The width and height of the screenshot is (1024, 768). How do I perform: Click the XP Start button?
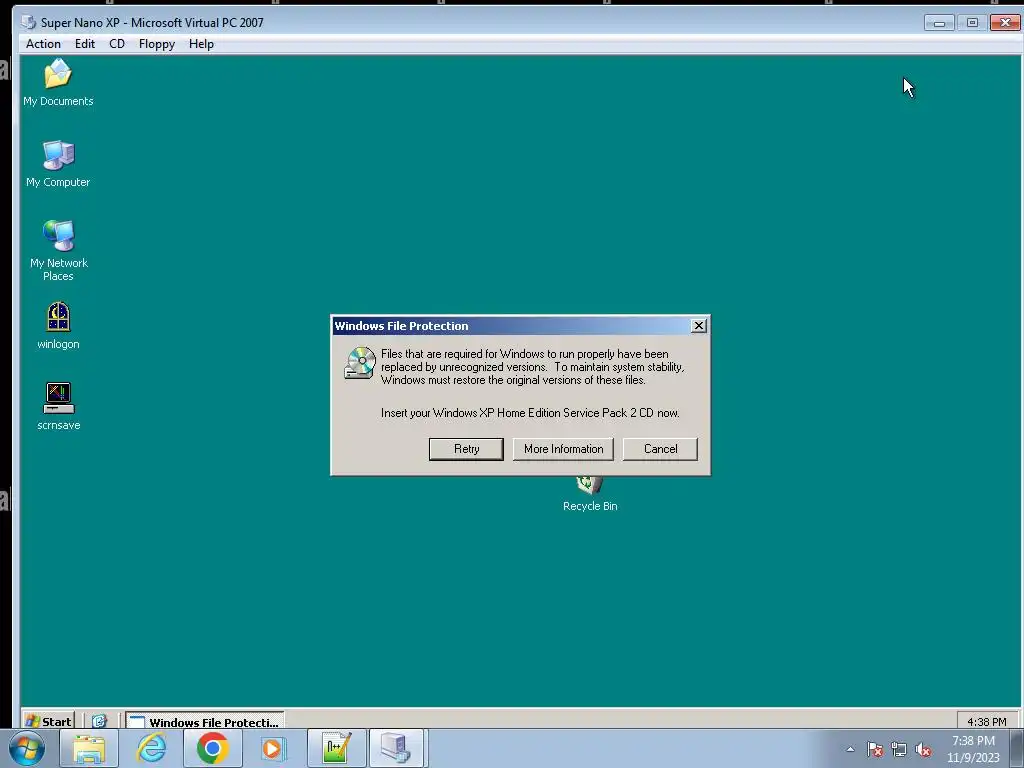tap(48, 721)
